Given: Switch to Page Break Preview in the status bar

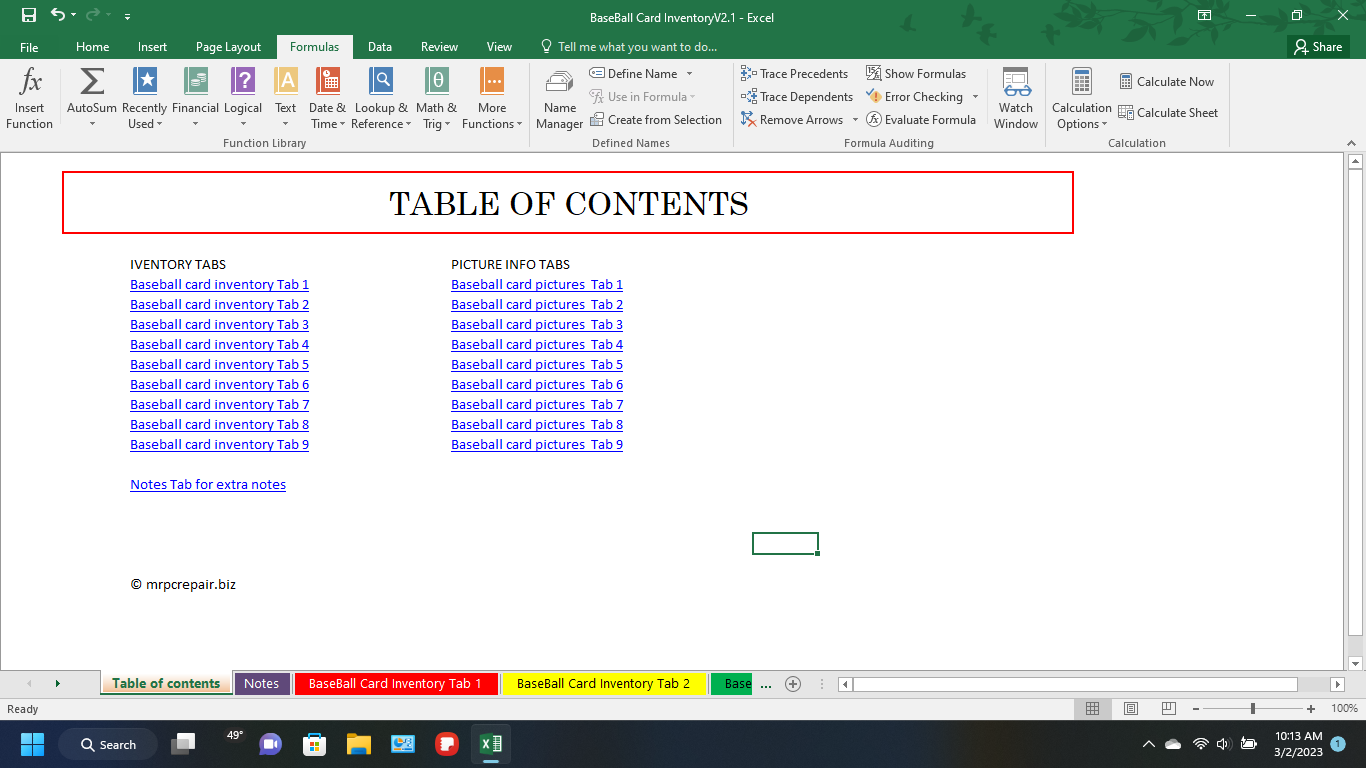Looking at the screenshot, I should click(x=1168, y=709).
